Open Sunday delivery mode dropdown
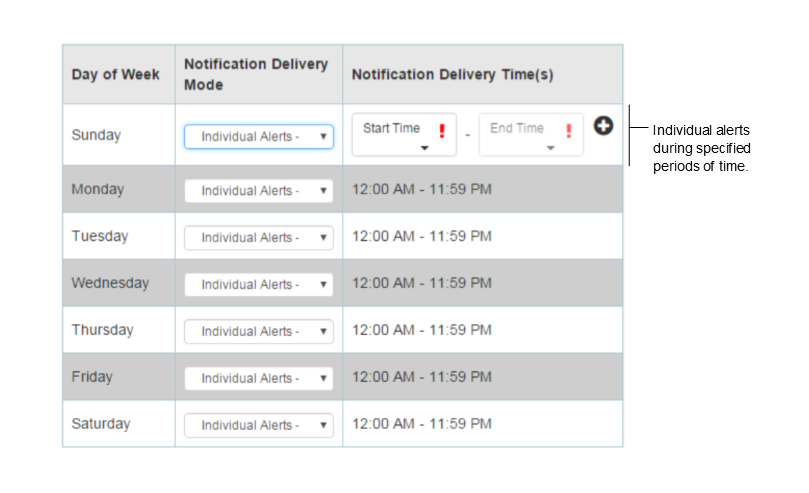 click(258, 137)
